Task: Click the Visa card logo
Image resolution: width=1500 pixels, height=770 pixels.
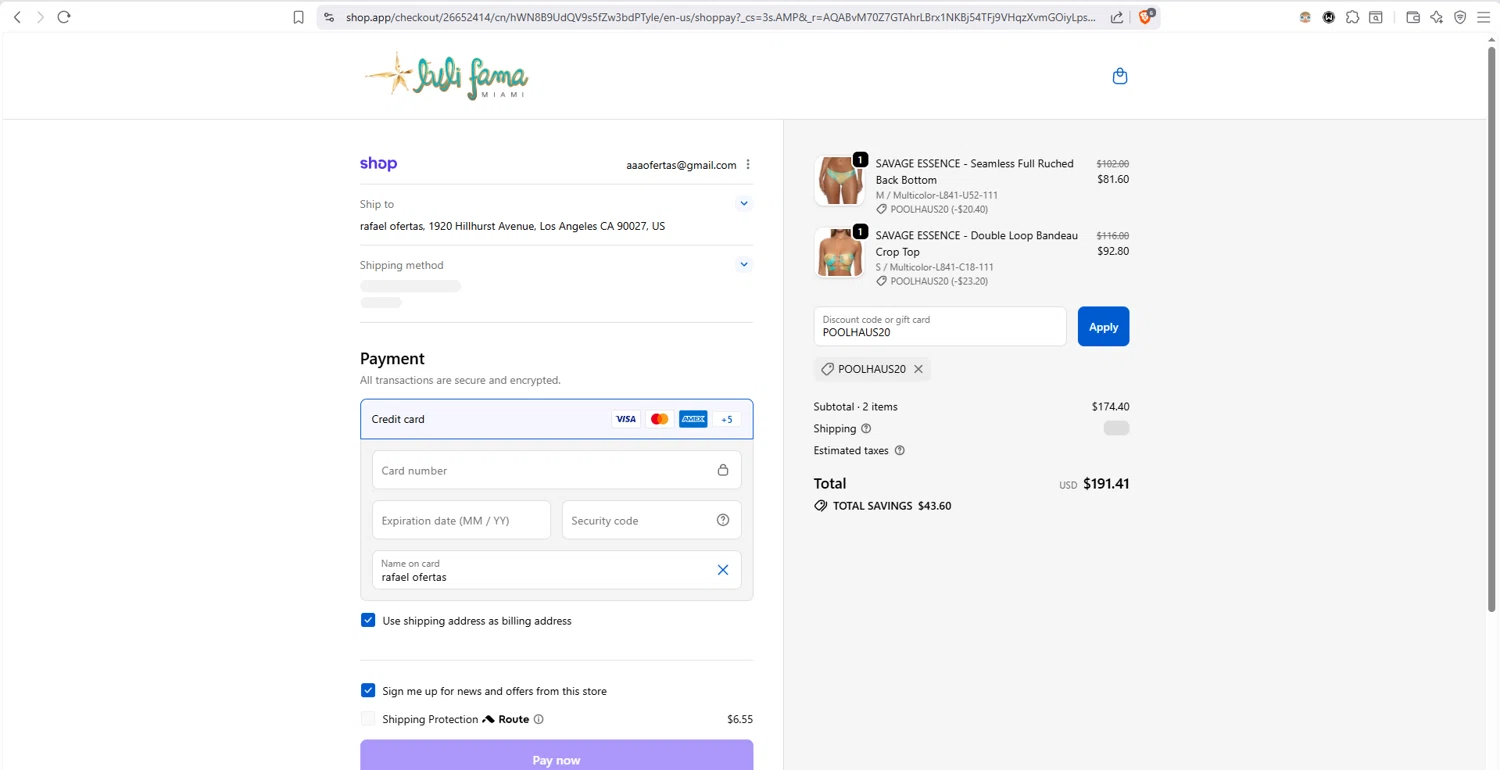Action: (626, 419)
